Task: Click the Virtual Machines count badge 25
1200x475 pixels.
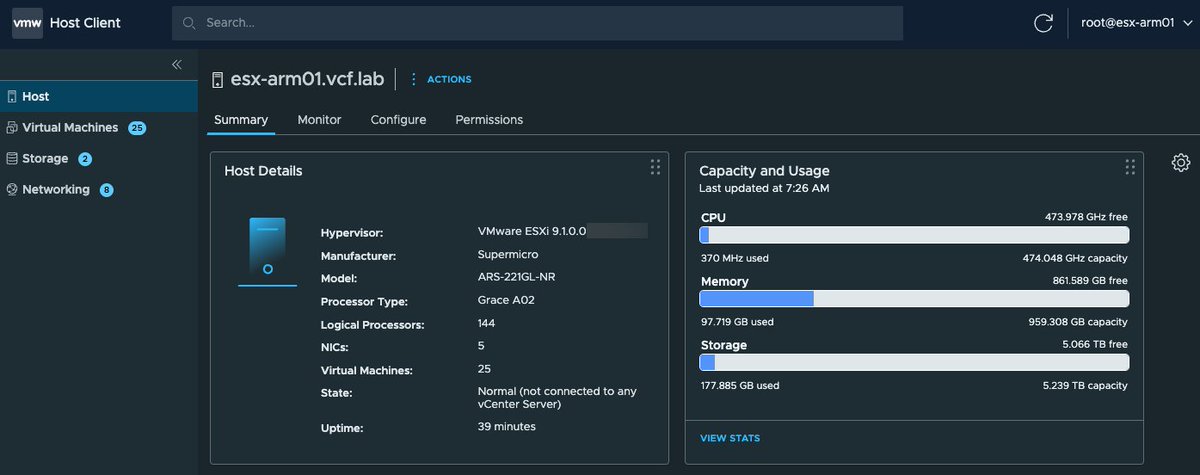Action: click(x=137, y=128)
